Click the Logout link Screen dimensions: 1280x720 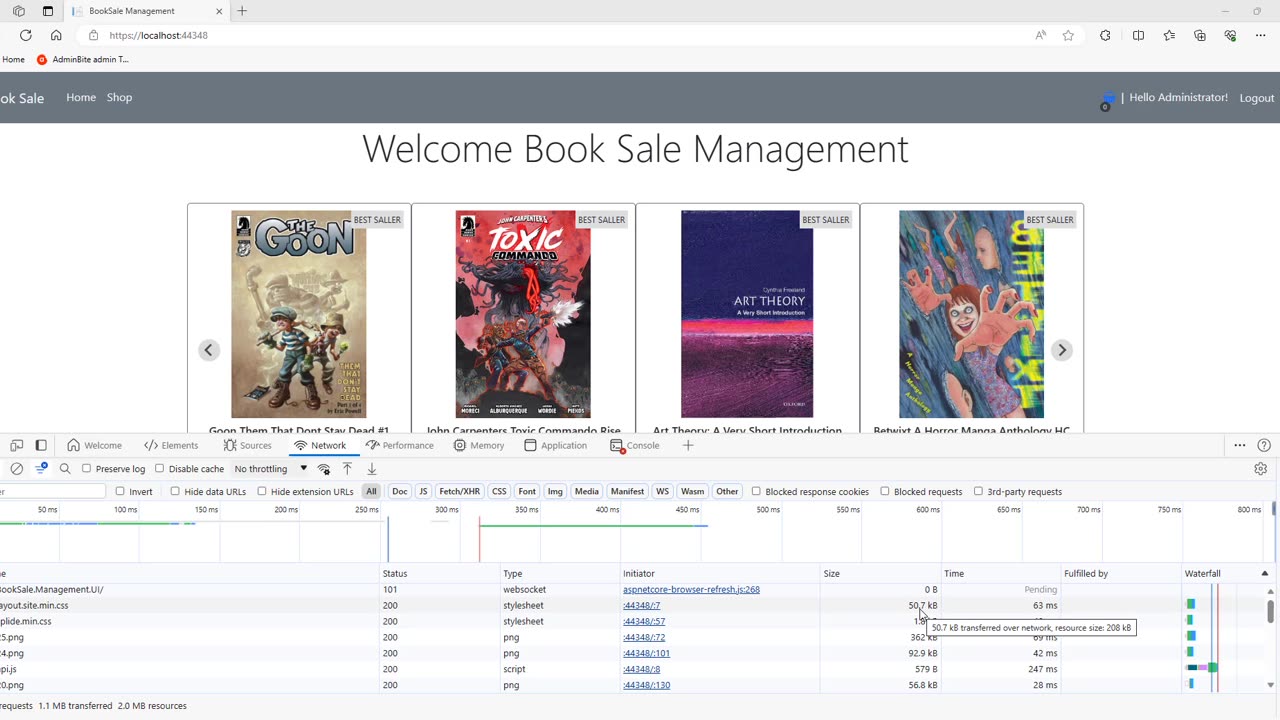click(1257, 98)
